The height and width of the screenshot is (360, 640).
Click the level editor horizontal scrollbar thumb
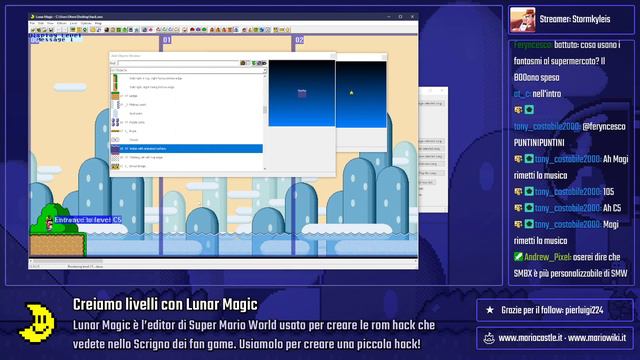pos(68,261)
